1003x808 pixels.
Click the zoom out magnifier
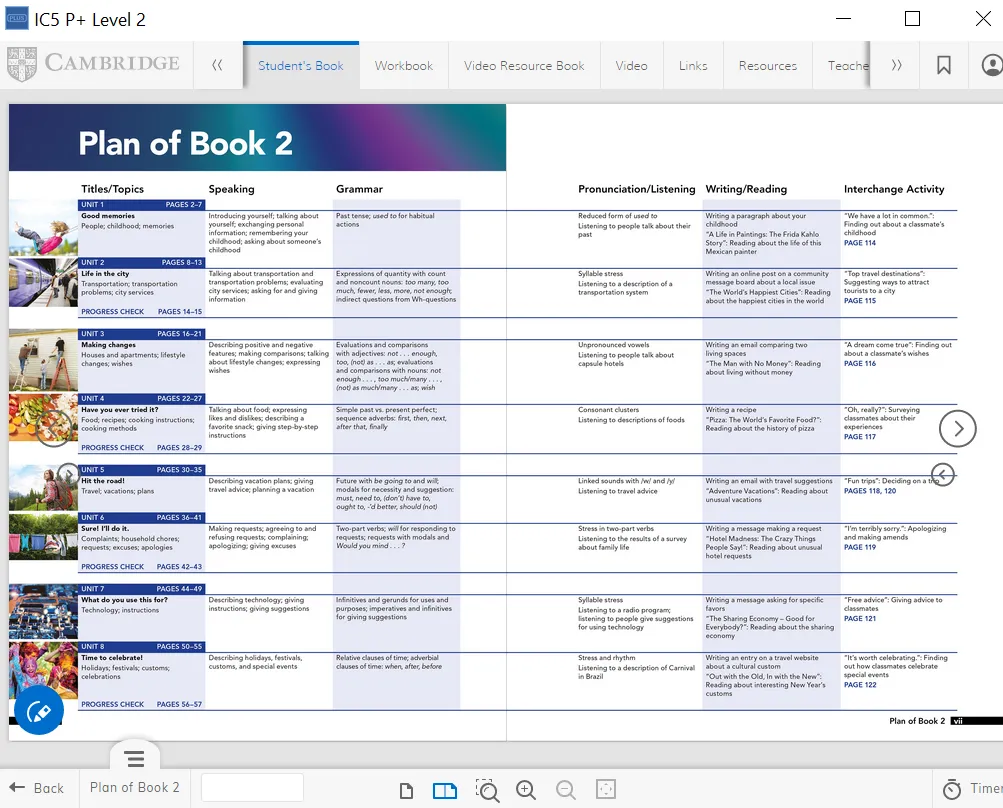point(565,790)
